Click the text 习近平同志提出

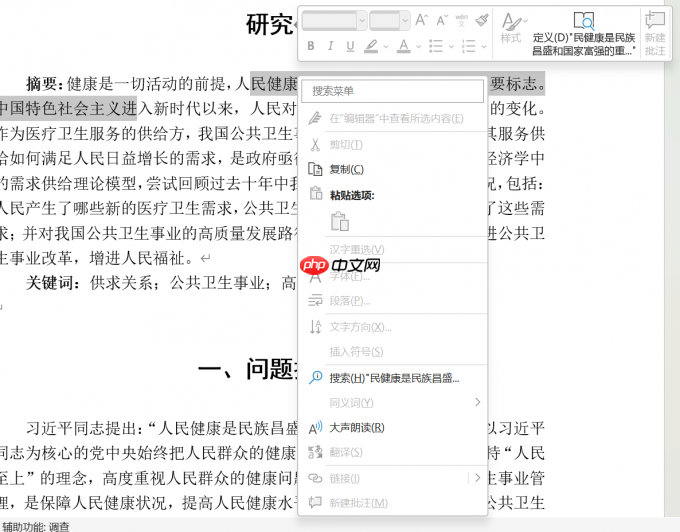click(x=82, y=428)
